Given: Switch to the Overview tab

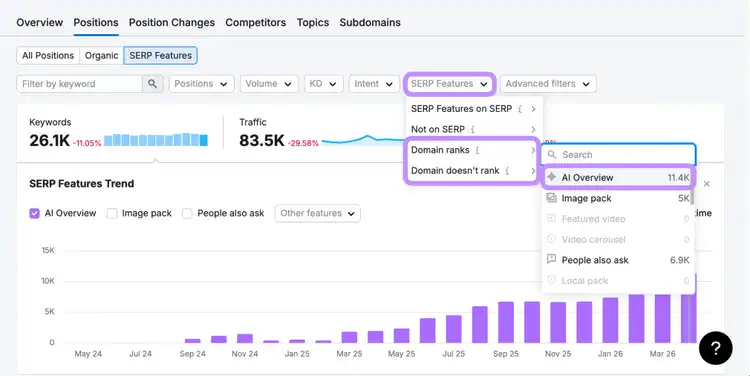Looking at the screenshot, I should click(40, 22).
